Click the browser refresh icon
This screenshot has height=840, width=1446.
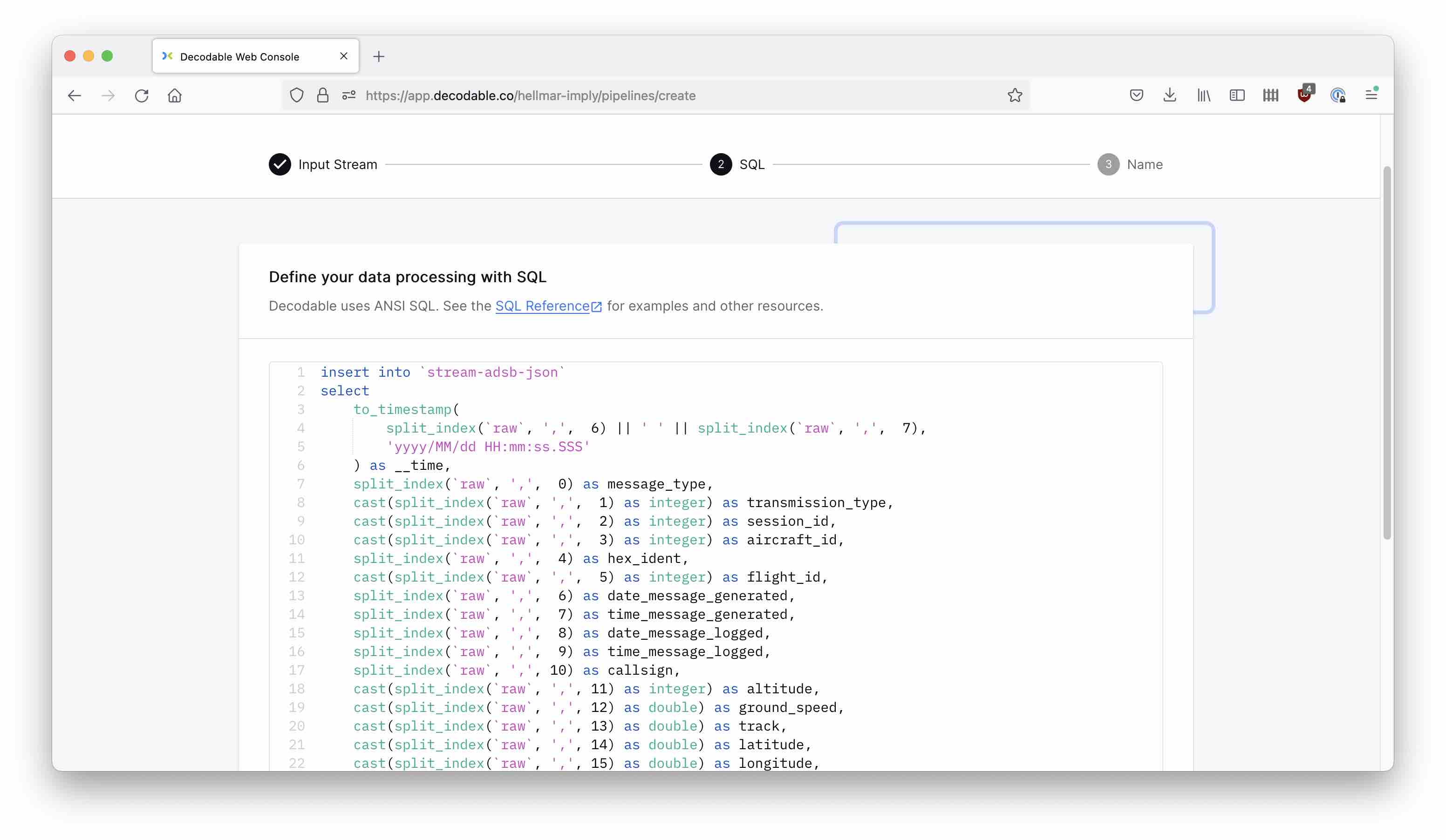[x=142, y=95]
